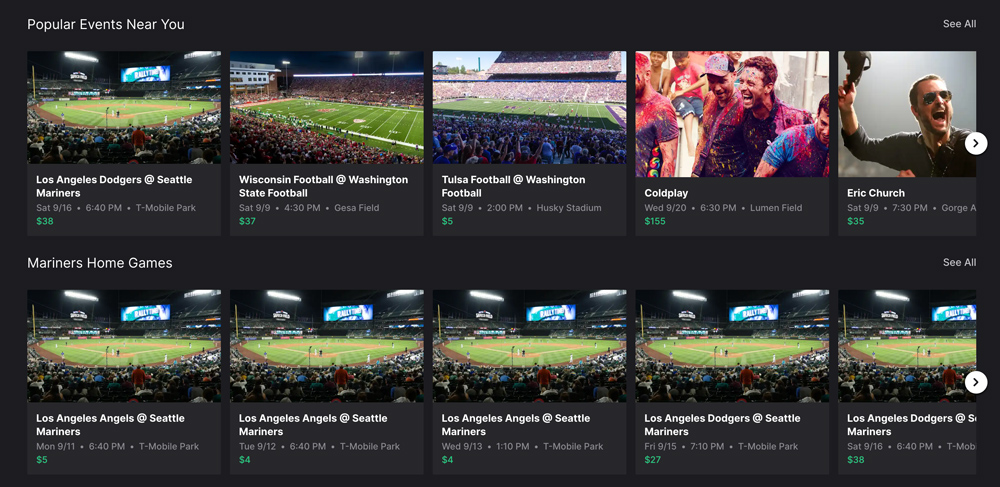Viewport: 1000px width, 487px height.
Task: Click the Coldplay event title
Action: (666, 193)
